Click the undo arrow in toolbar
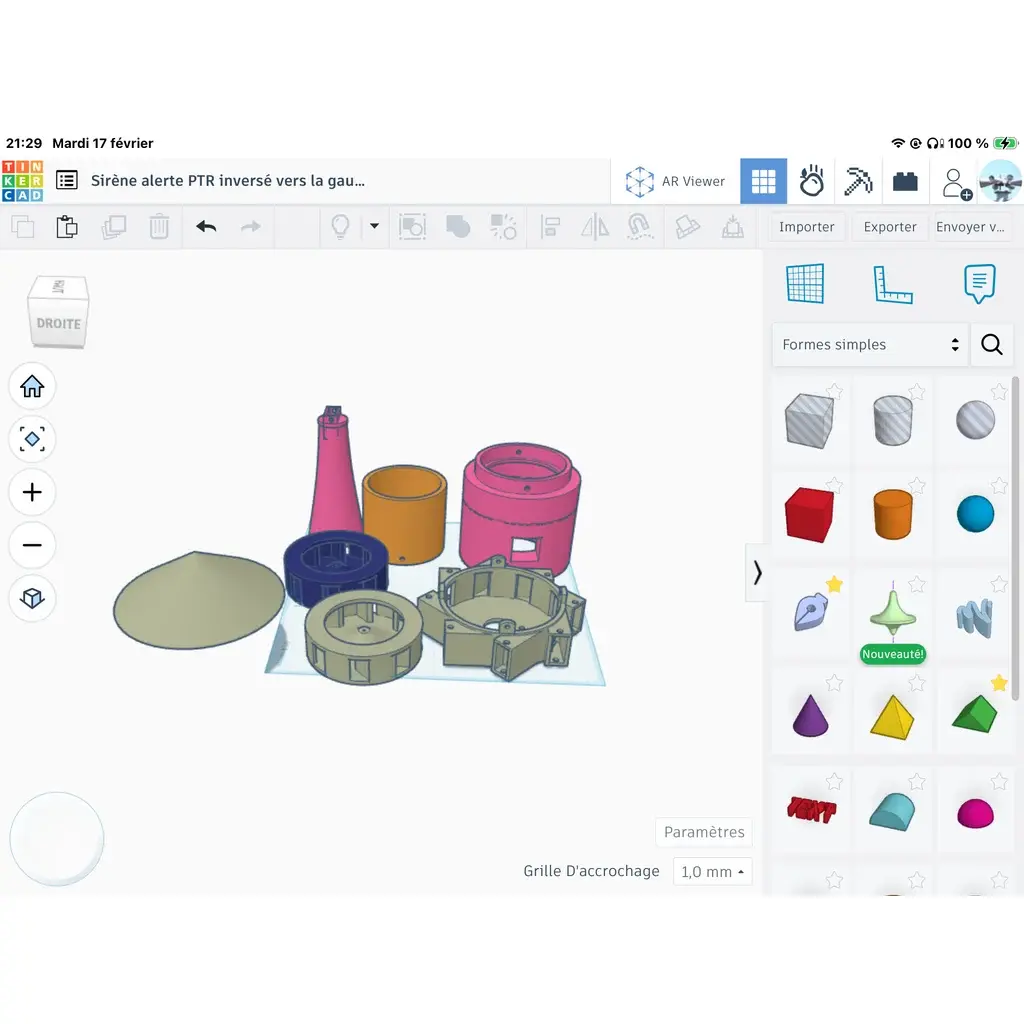 click(206, 227)
